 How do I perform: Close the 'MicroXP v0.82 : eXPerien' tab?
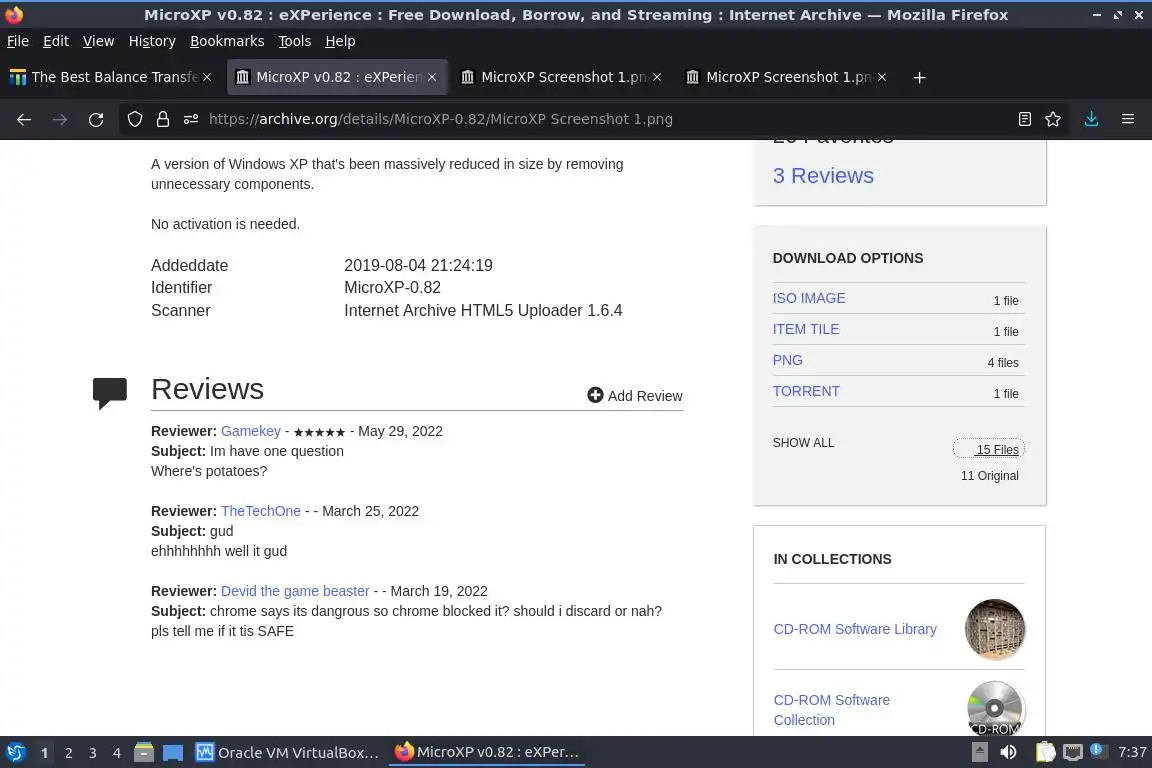pos(432,77)
